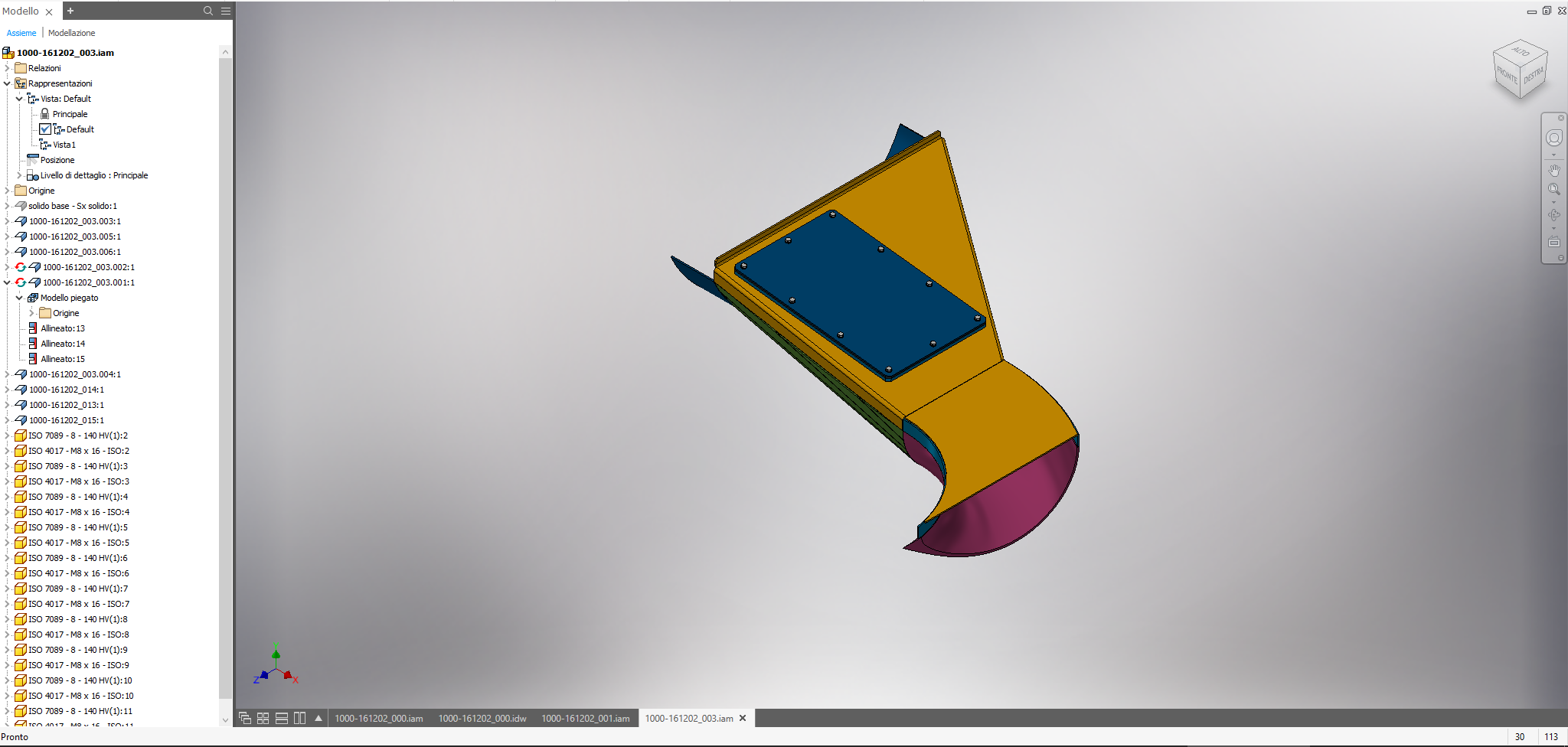Viewport: 1568px width, 747px height.
Task: Click the Look At view tool
Action: point(1553,242)
